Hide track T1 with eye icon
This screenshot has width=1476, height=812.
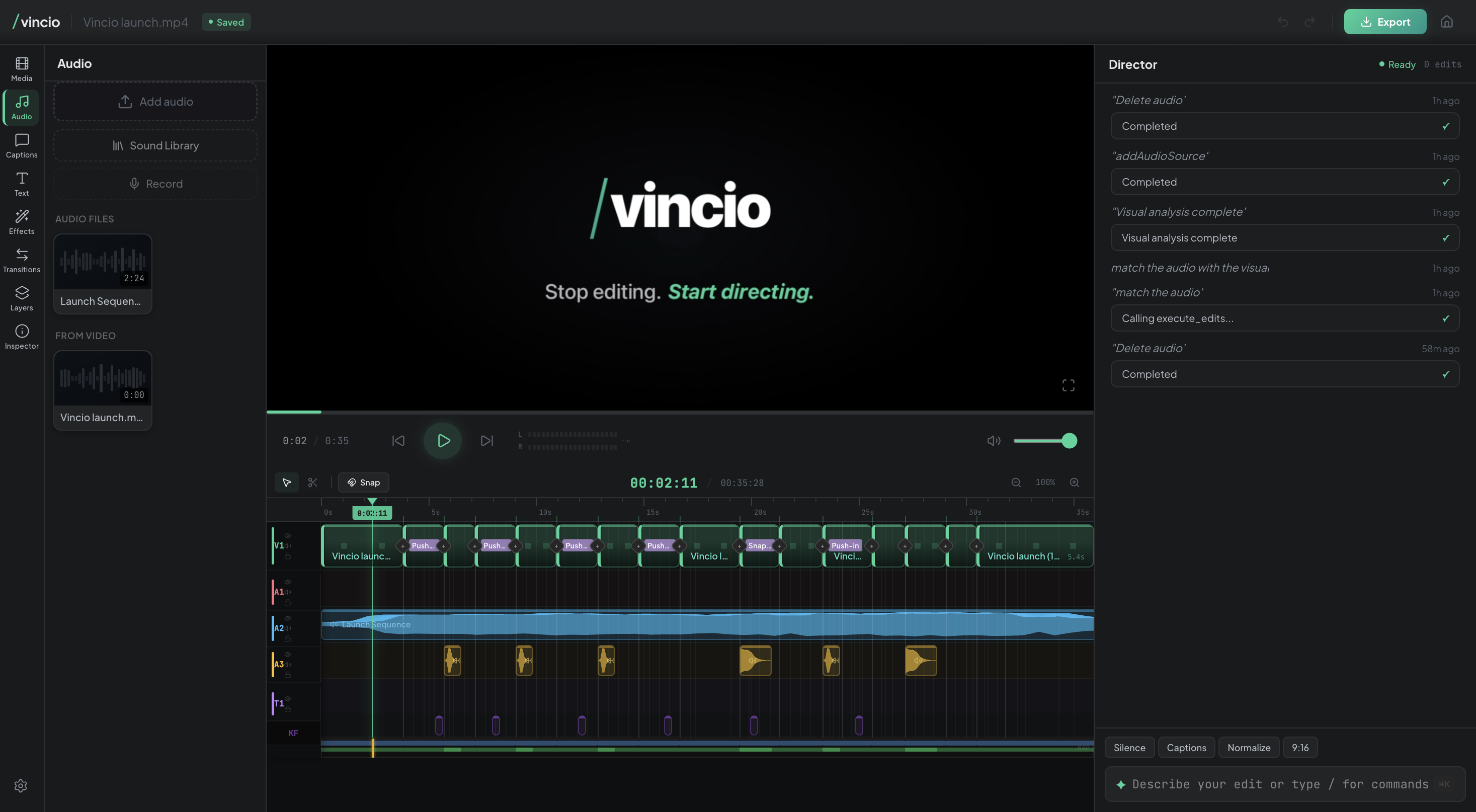tap(288, 698)
